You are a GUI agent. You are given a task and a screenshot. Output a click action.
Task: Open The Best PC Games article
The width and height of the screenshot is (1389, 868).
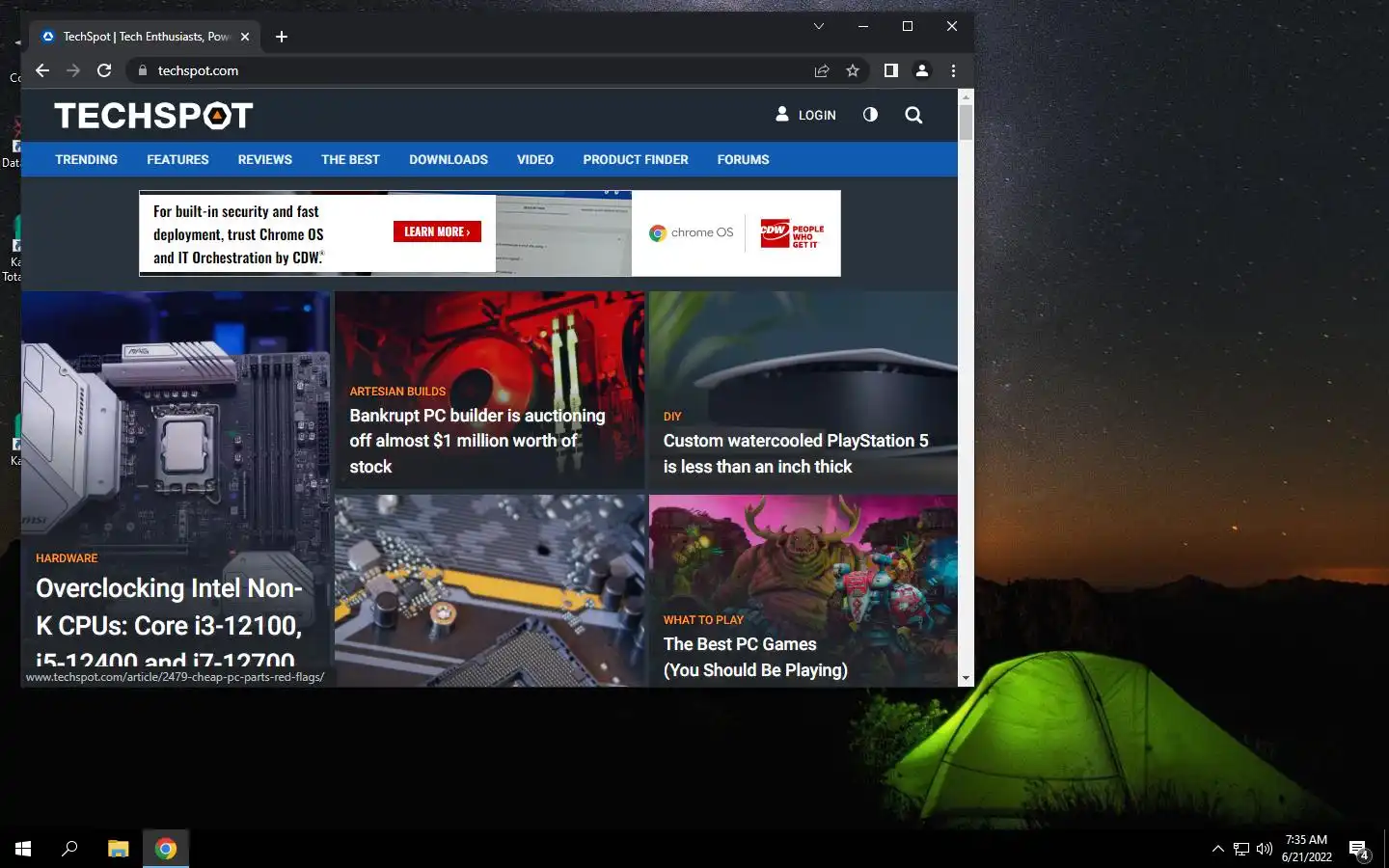755,657
